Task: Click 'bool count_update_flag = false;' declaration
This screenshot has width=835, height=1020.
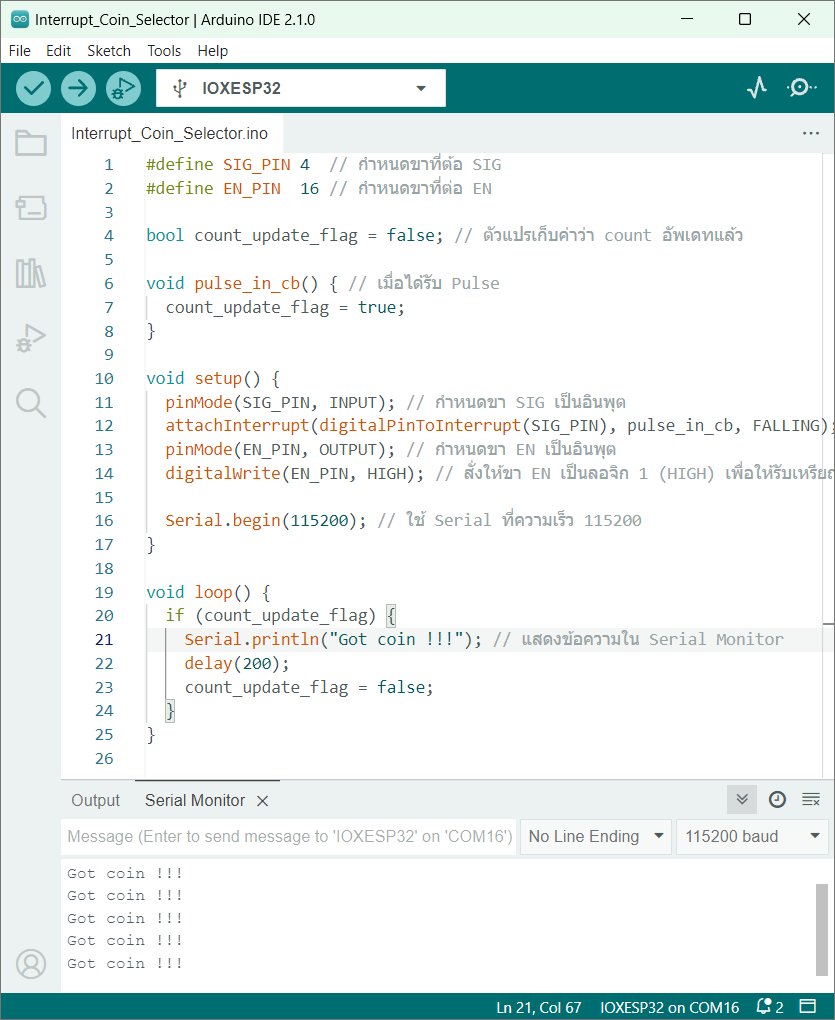Action: pyautogui.click(x=295, y=235)
